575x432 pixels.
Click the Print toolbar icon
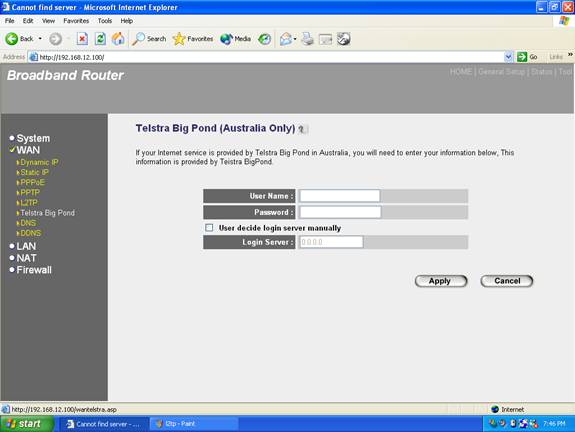308,39
